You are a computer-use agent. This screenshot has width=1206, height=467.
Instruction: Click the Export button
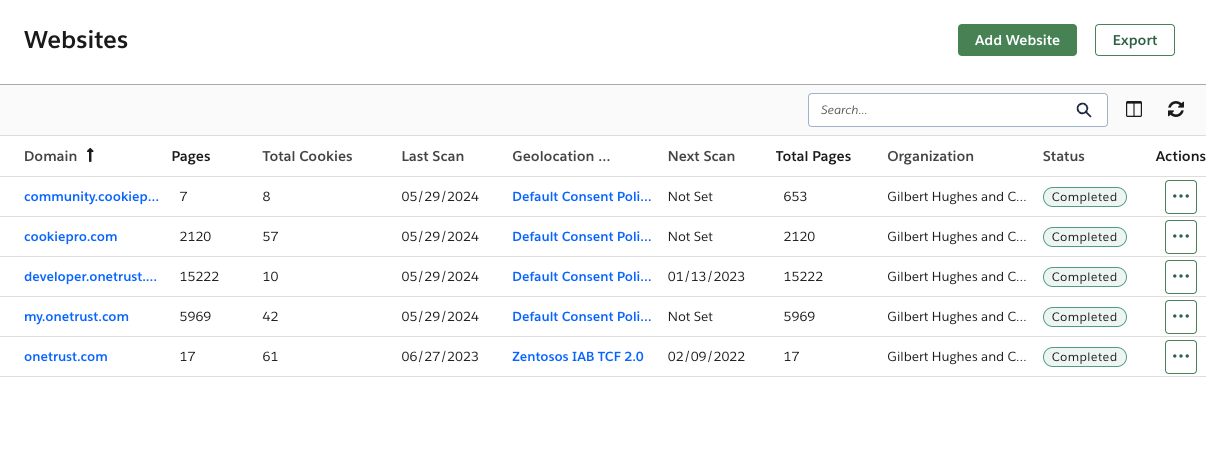[x=1134, y=40]
